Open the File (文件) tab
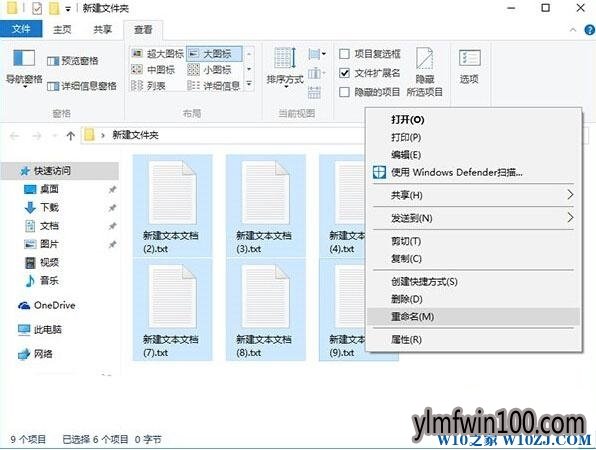Screen dimensions: 596x450 pos(21,29)
